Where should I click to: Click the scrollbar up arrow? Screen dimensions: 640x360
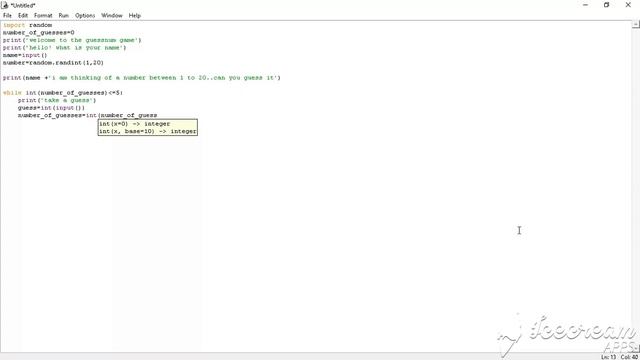click(x=636, y=24)
